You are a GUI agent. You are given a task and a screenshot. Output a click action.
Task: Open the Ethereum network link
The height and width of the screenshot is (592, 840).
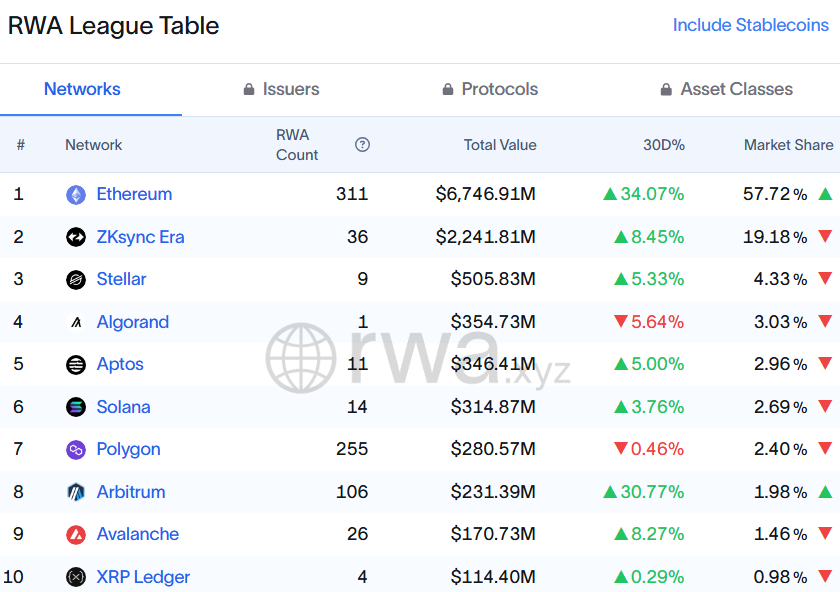click(x=134, y=194)
